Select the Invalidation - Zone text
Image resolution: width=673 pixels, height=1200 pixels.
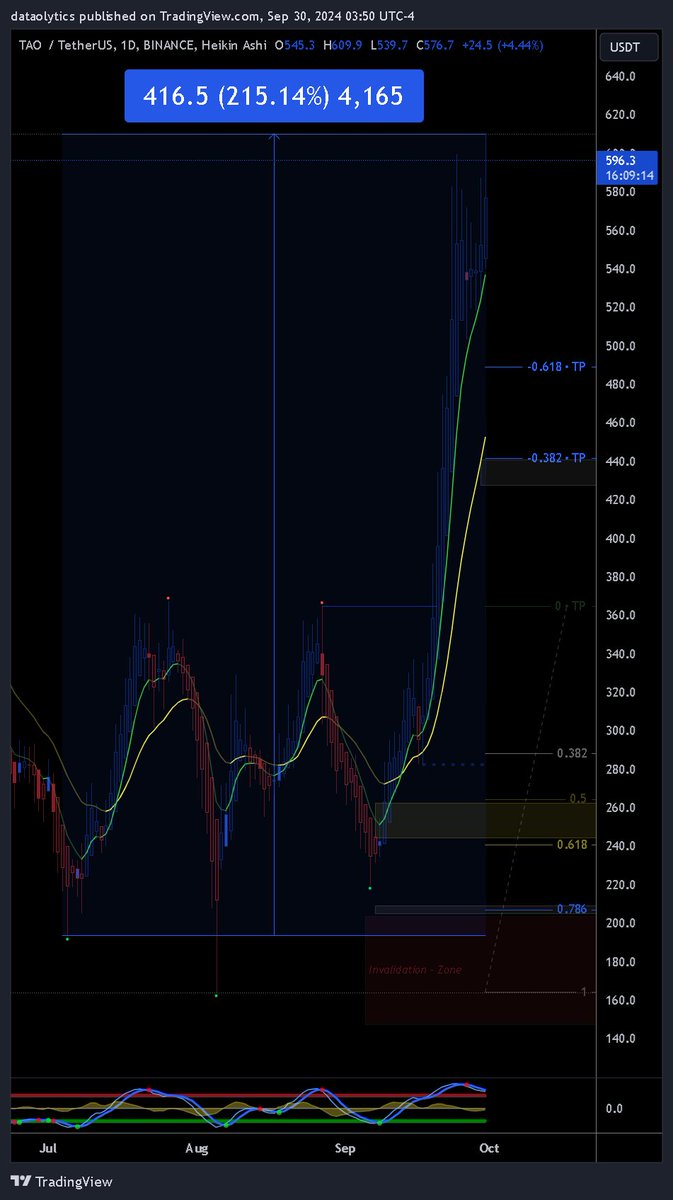(416, 970)
